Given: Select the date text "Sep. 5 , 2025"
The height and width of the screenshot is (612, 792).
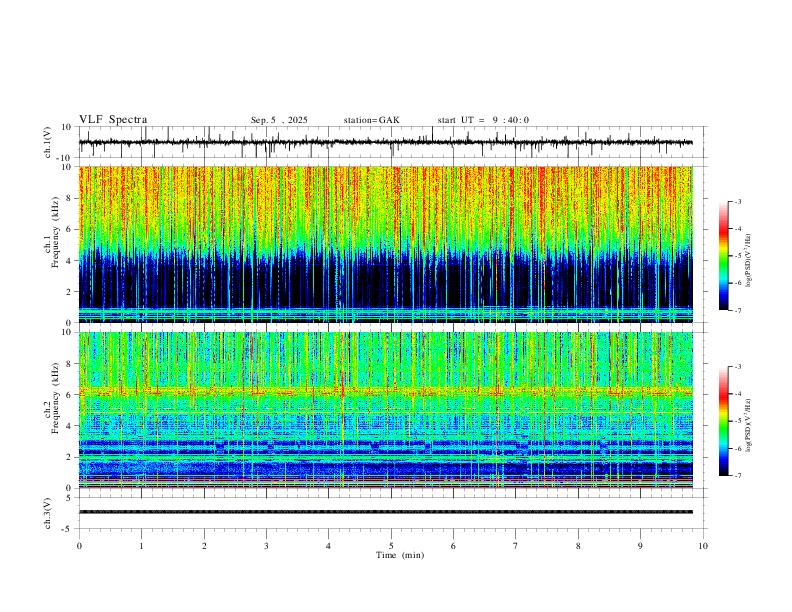Looking at the screenshot, I should (x=279, y=120).
